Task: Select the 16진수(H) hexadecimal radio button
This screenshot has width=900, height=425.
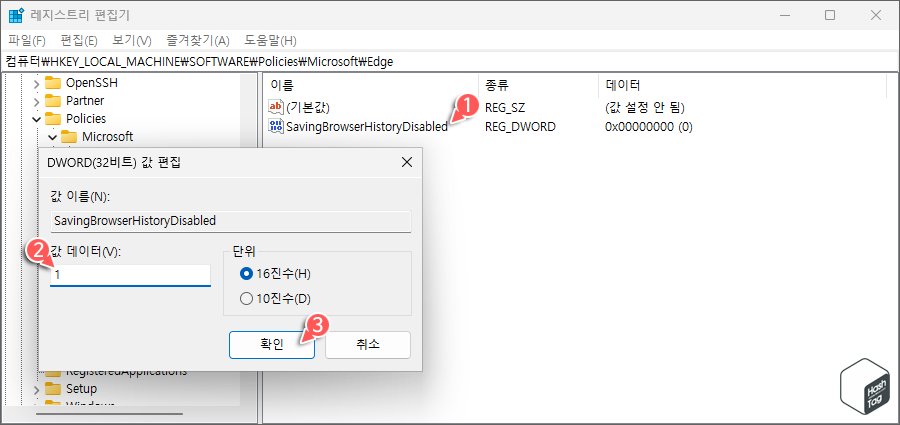Action: point(246,274)
